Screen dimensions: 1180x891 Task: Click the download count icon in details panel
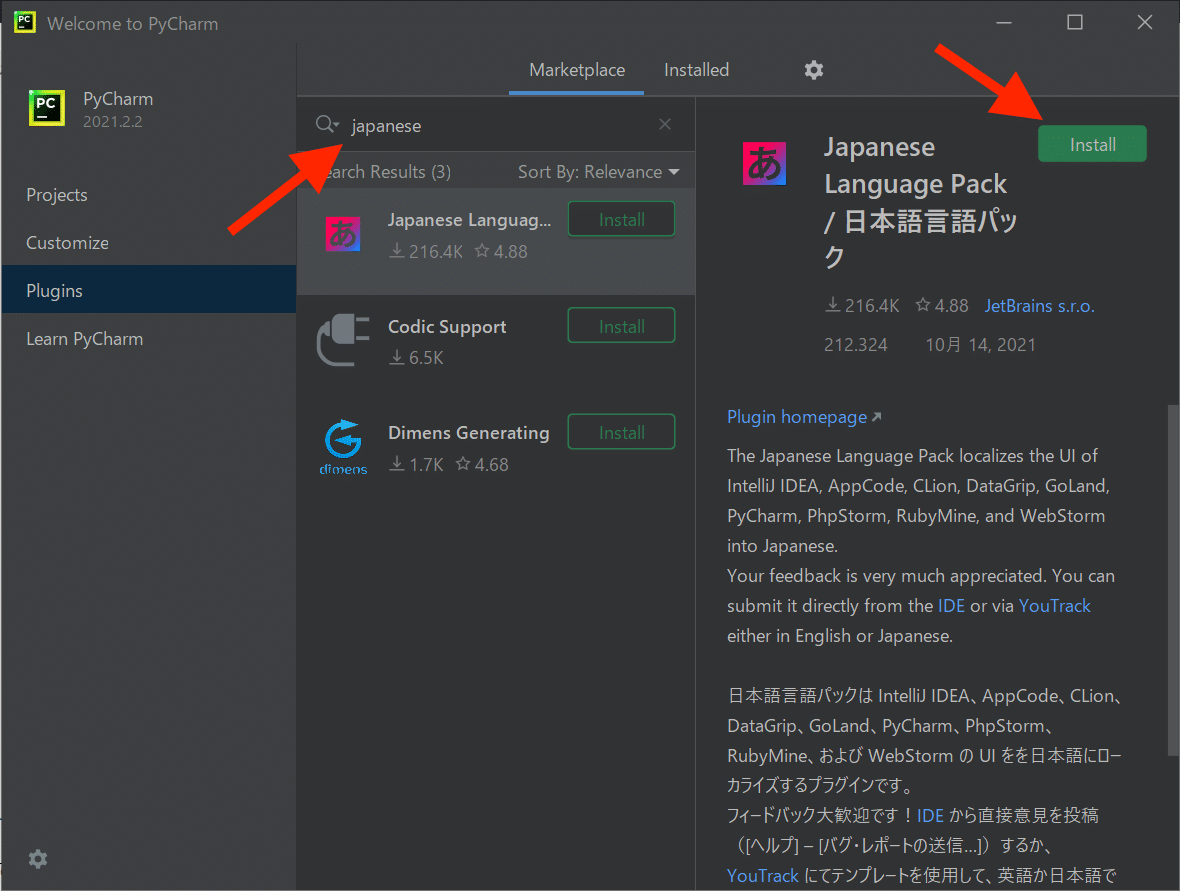coord(832,305)
